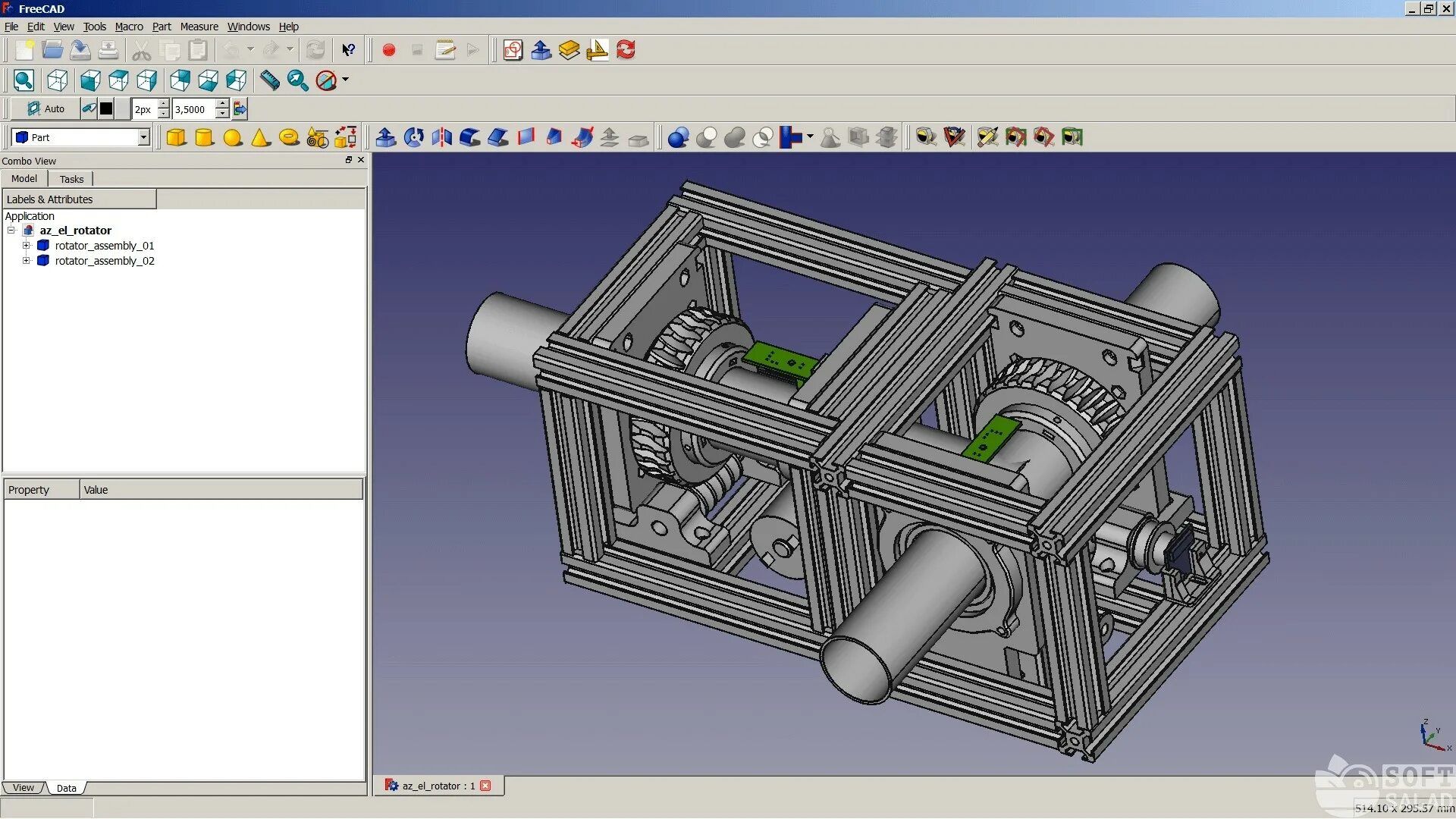This screenshot has width=1456, height=819.
Task: Select the Revolve tool
Action: (414, 137)
